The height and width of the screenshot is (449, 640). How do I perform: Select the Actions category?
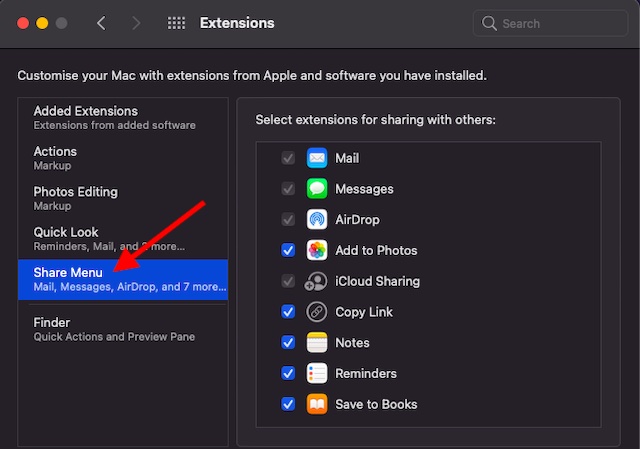click(x=123, y=158)
